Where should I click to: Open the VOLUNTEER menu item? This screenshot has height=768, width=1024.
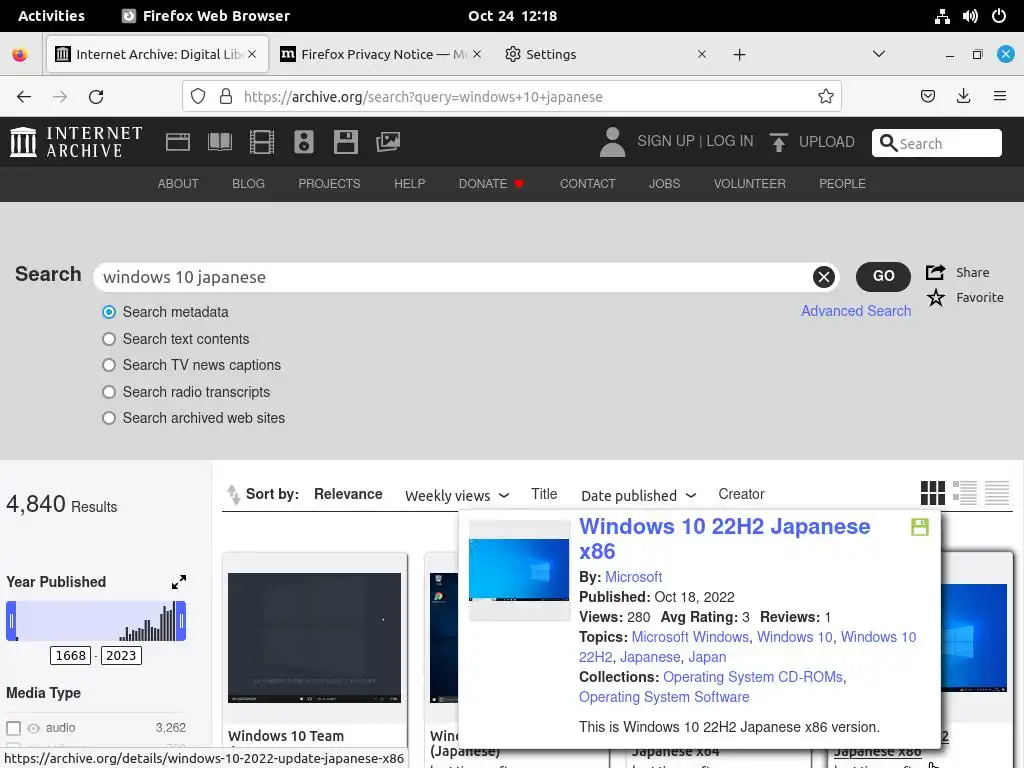(x=749, y=184)
